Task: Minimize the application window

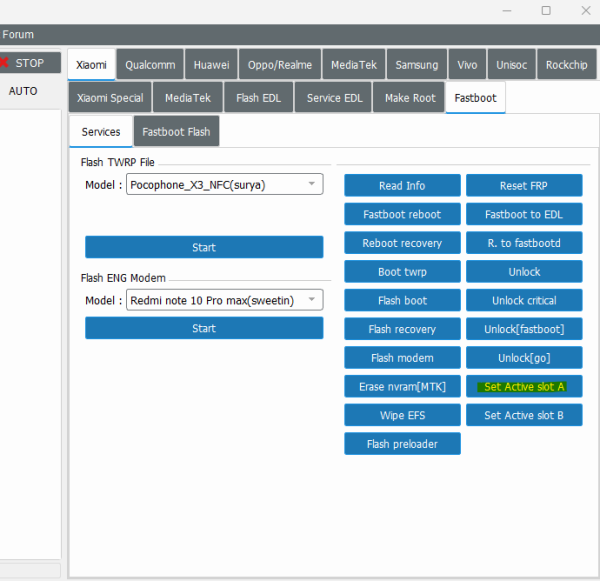Action: pos(507,11)
